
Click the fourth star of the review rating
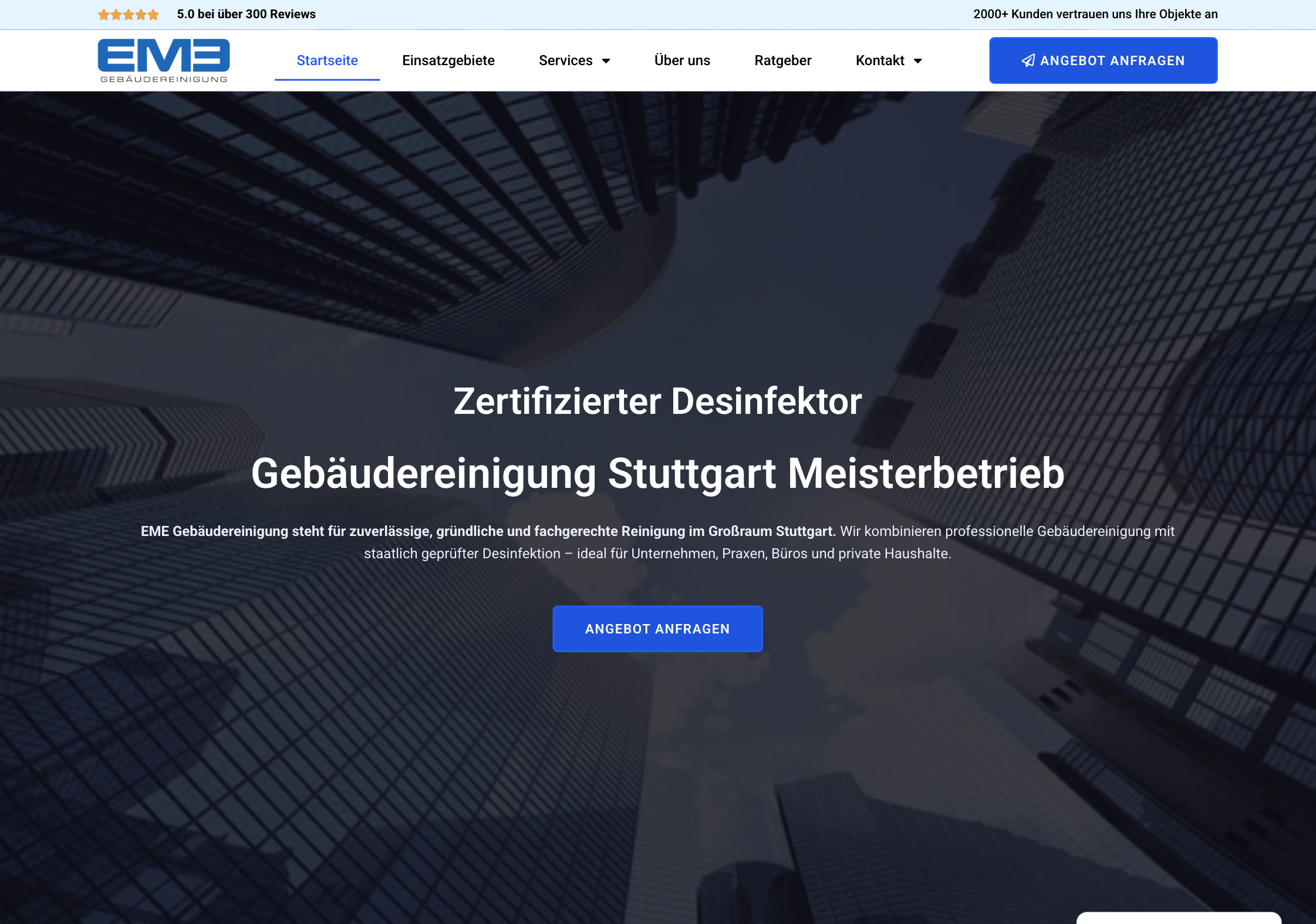tap(141, 14)
